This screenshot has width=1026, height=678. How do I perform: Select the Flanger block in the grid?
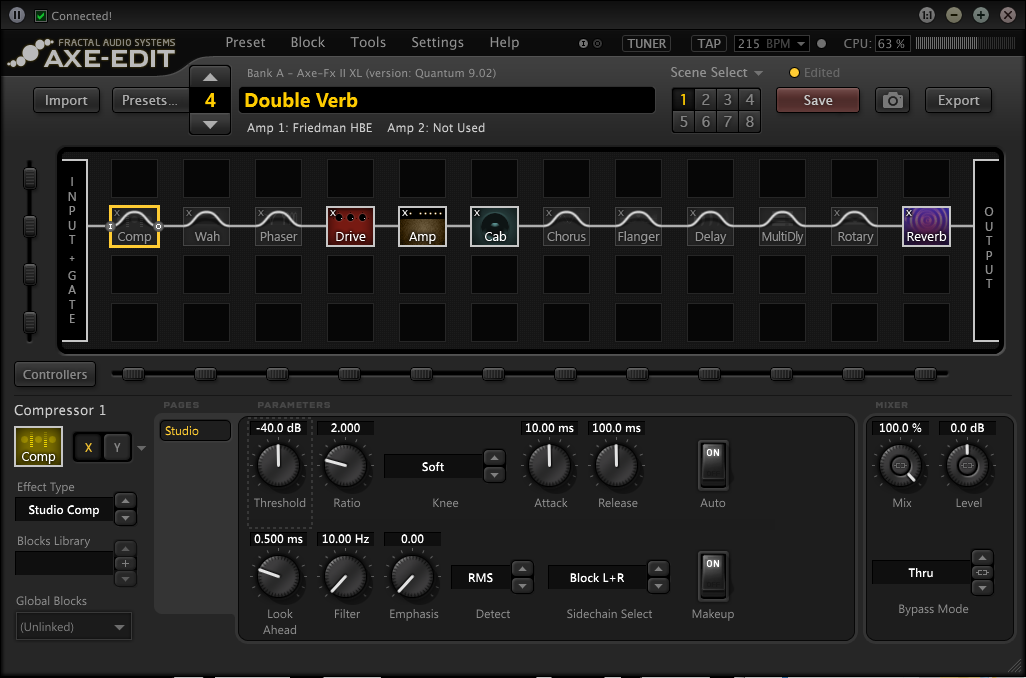[x=639, y=226]
